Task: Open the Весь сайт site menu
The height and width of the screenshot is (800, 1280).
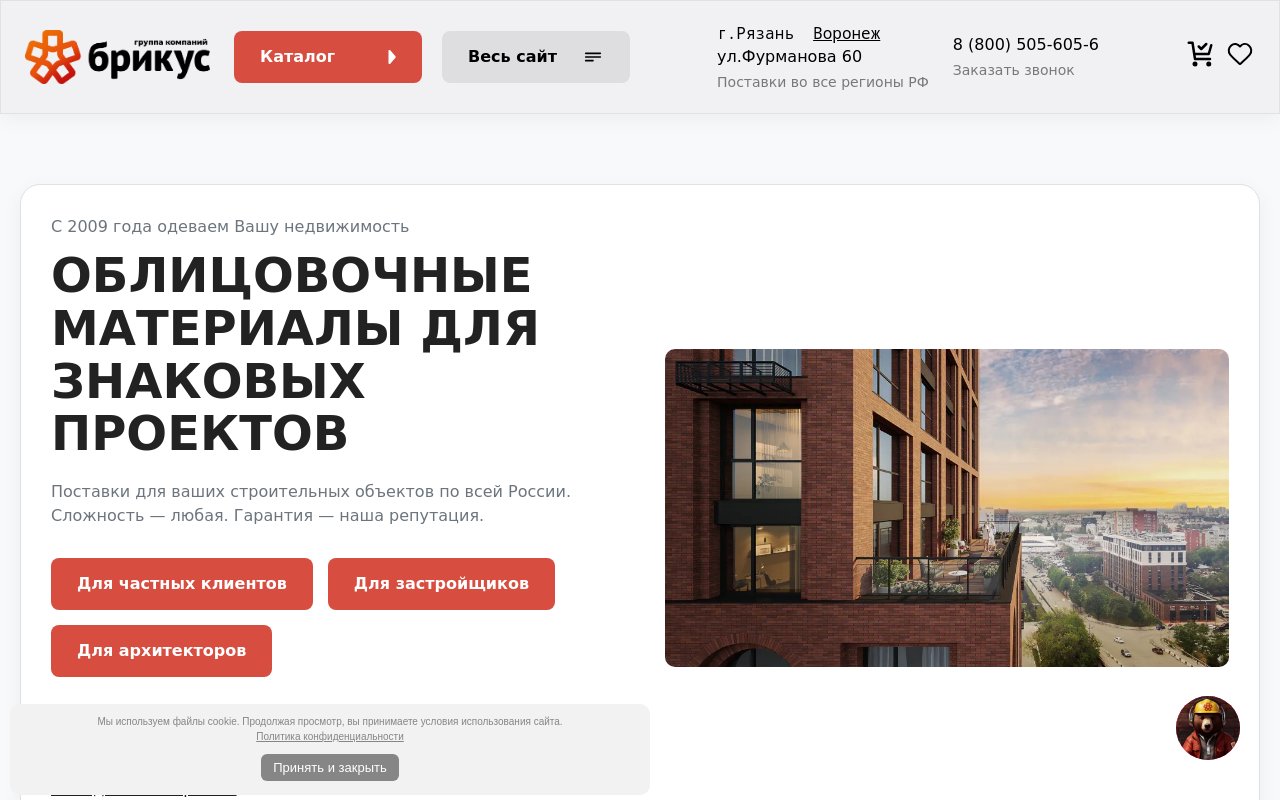Action: pos(536,57)
